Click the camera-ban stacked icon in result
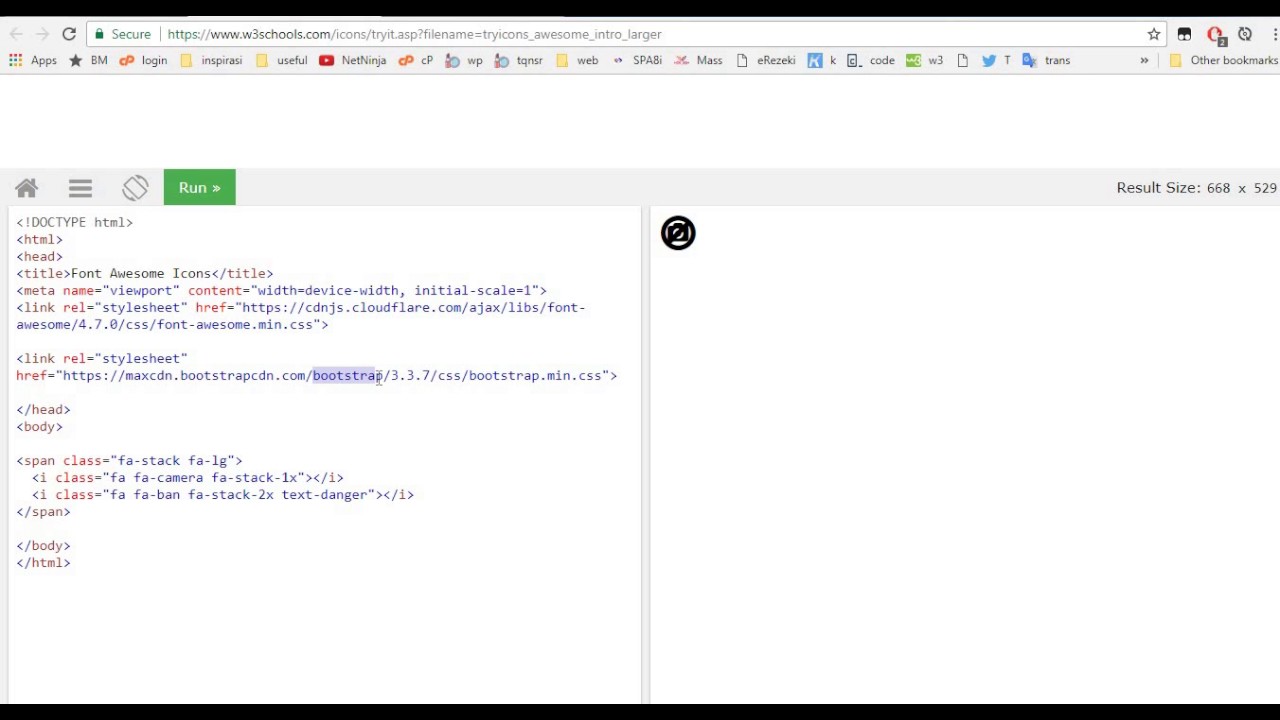Viewport: 1280px width, 720px height. (678, 233)
